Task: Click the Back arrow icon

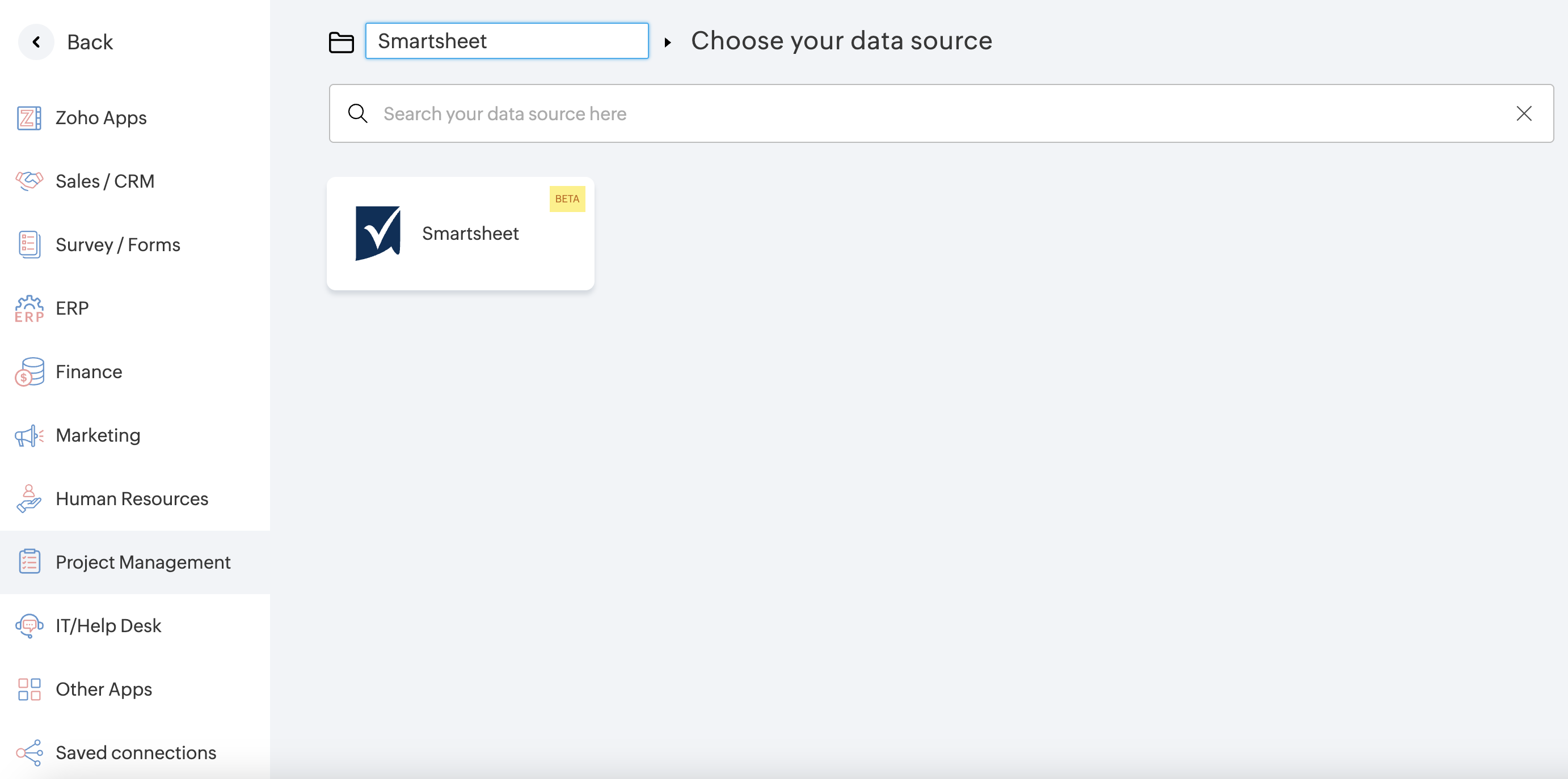Action: coord(36,42)
